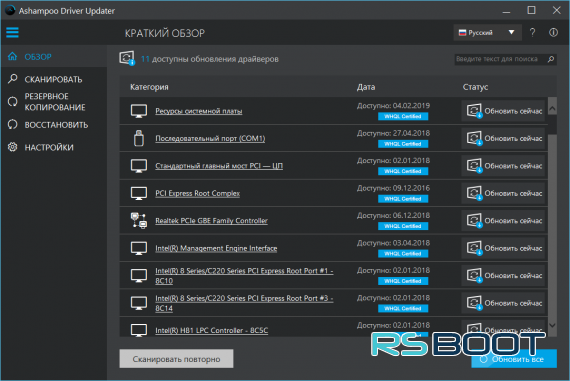Open Стандартный главный мост PCI — ЦП link
Viewport: 570px width, 381px height.
219,166
